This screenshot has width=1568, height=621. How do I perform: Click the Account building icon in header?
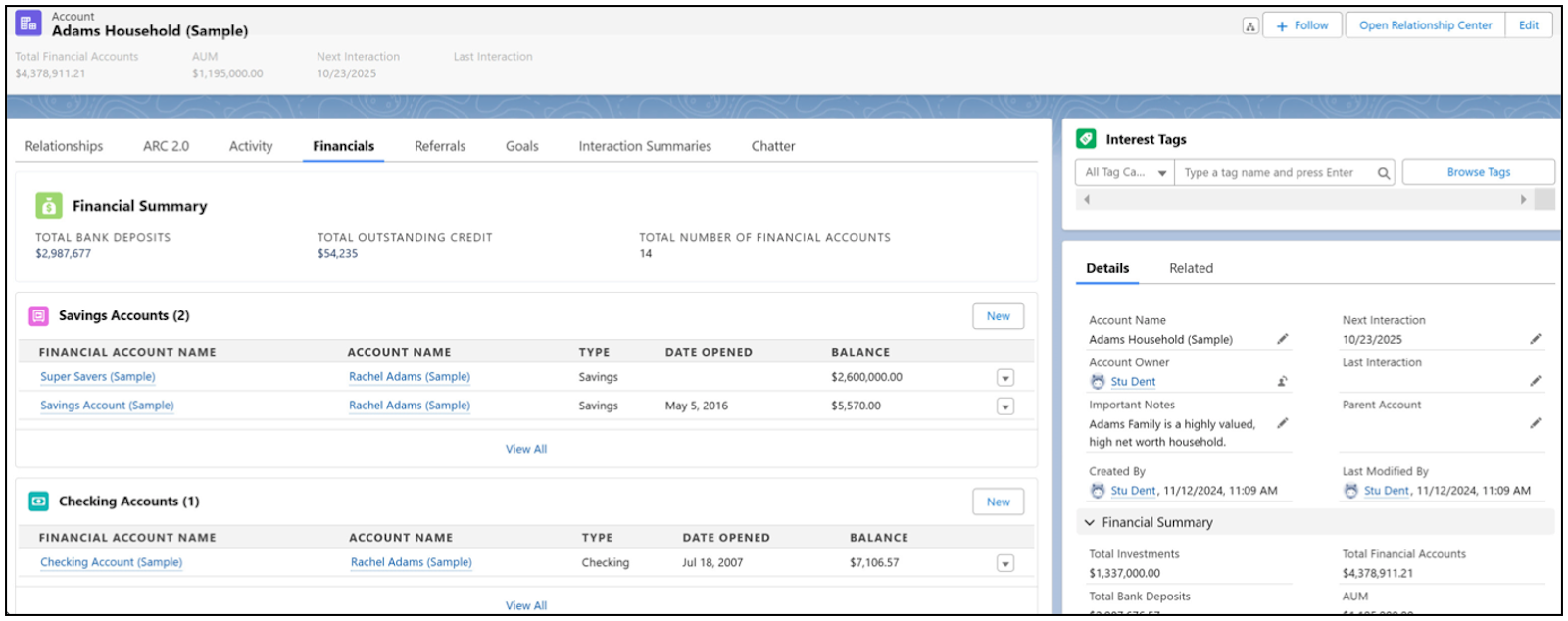click(28, 23)
